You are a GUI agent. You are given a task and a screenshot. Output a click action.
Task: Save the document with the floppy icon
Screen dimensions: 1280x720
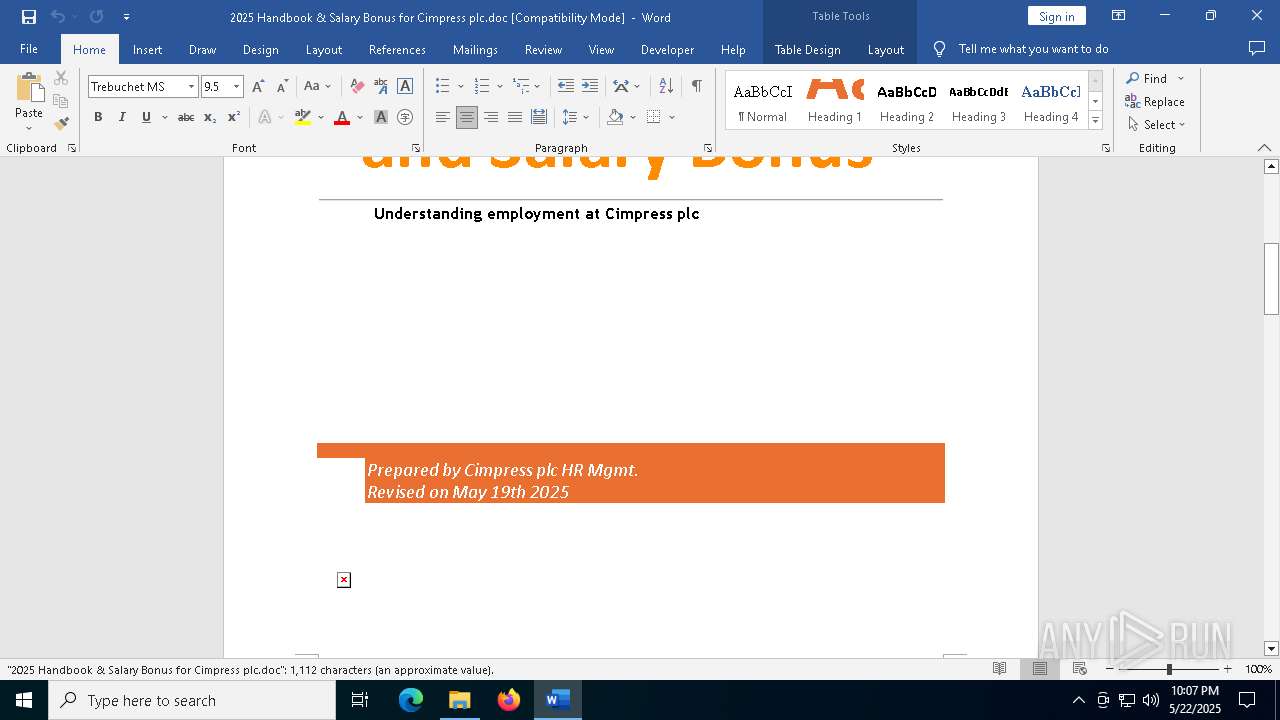coord(29,17)
